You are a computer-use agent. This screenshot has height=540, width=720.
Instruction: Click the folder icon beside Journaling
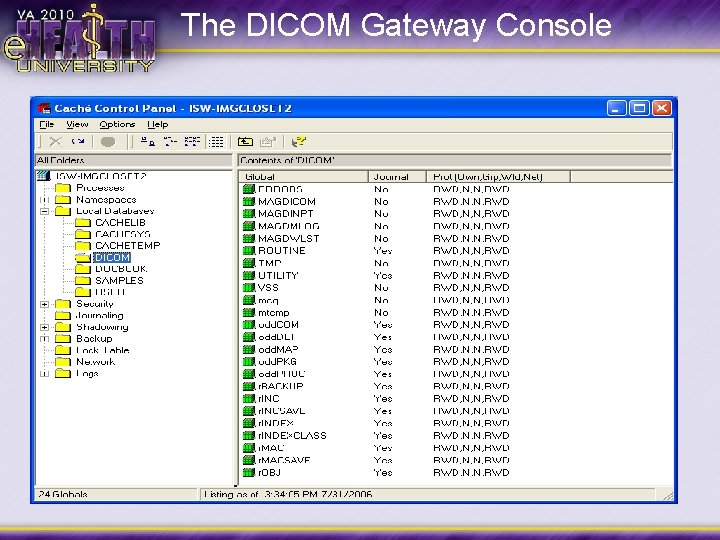(62, 315)
